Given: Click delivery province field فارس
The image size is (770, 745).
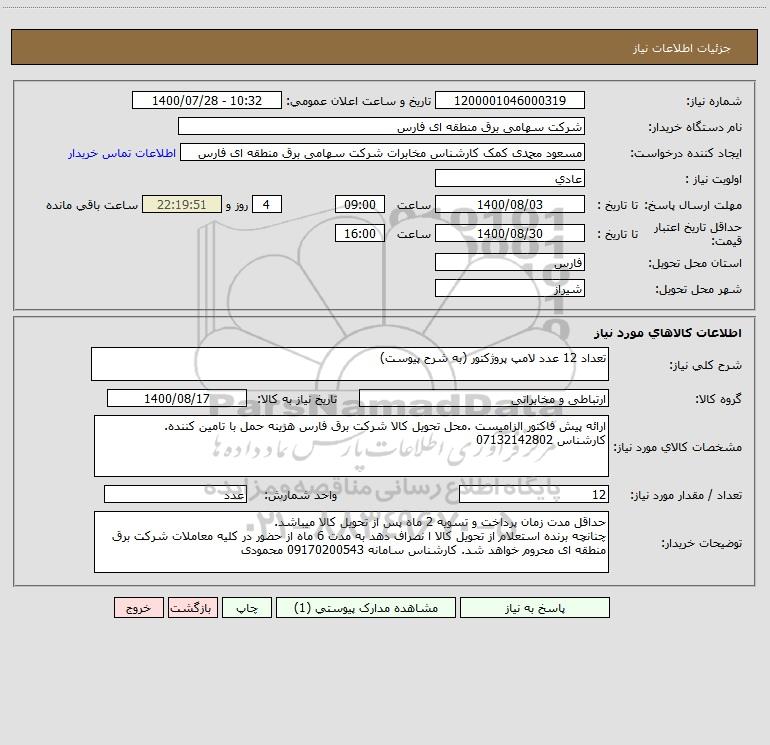Looking at the screenshot, I should [x=510, y=262].
